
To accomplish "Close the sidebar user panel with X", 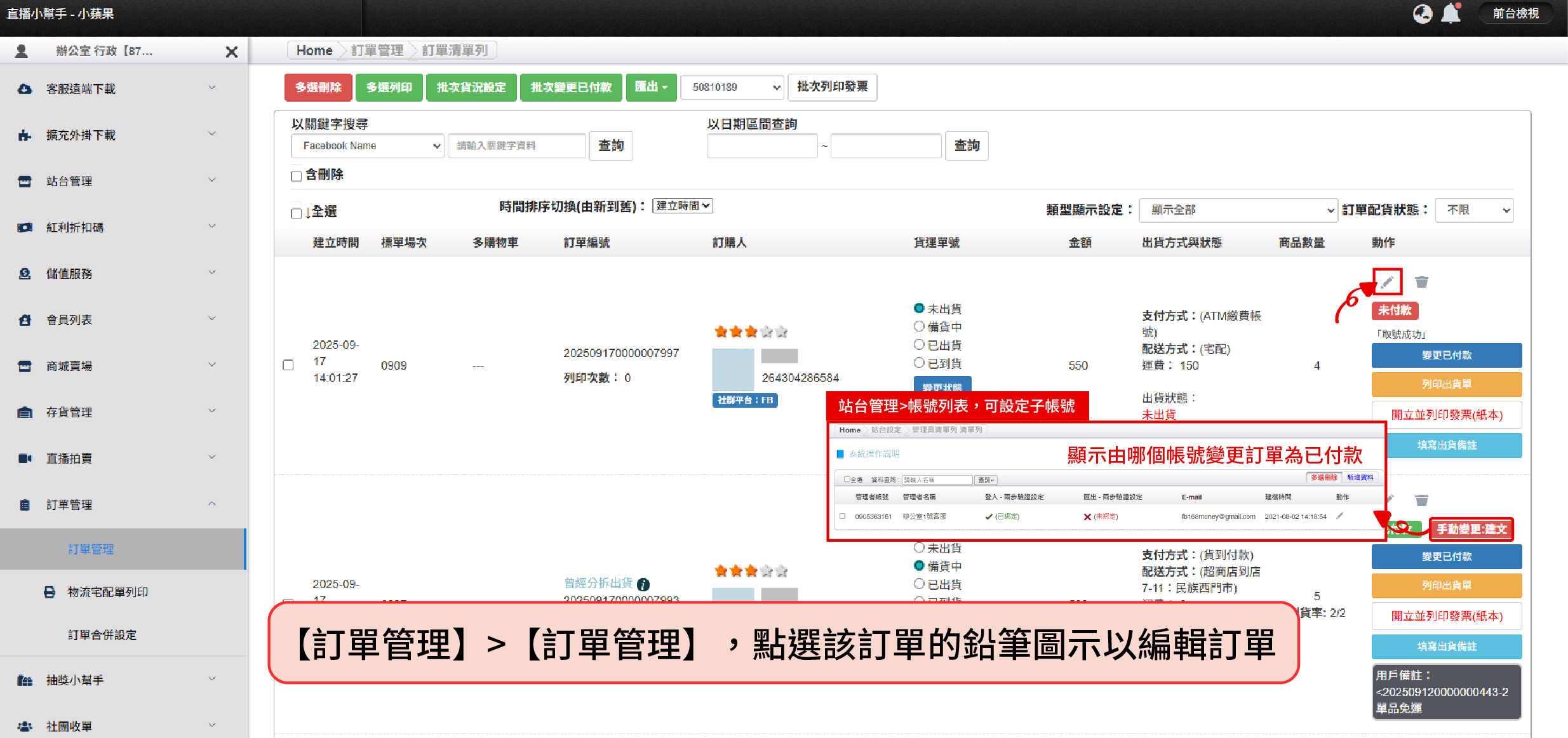I will [x=232, y=51].
